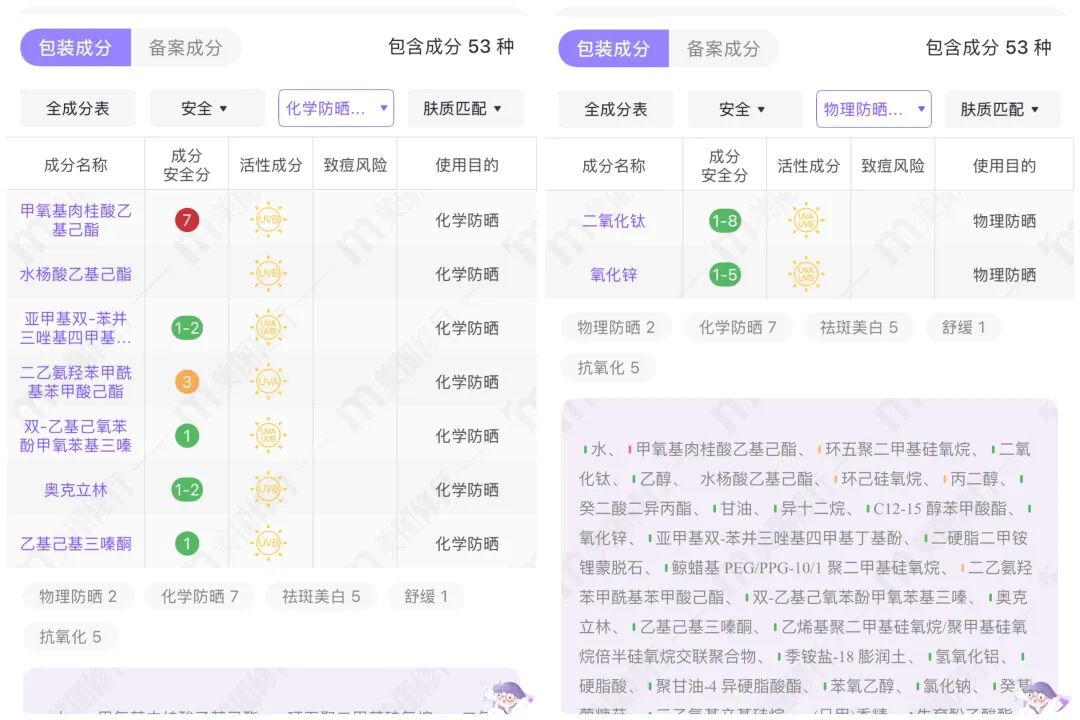Click UVB icon in 乙基己基三嗪酮 row
The height and width of the screenshot is (720, 1080).
pyautogui.click(x=269, y=544)
